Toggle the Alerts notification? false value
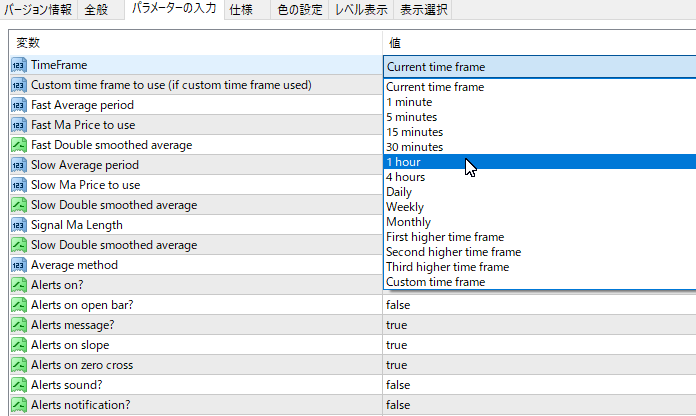Screen dimensions: 696x416 (398, 405)
